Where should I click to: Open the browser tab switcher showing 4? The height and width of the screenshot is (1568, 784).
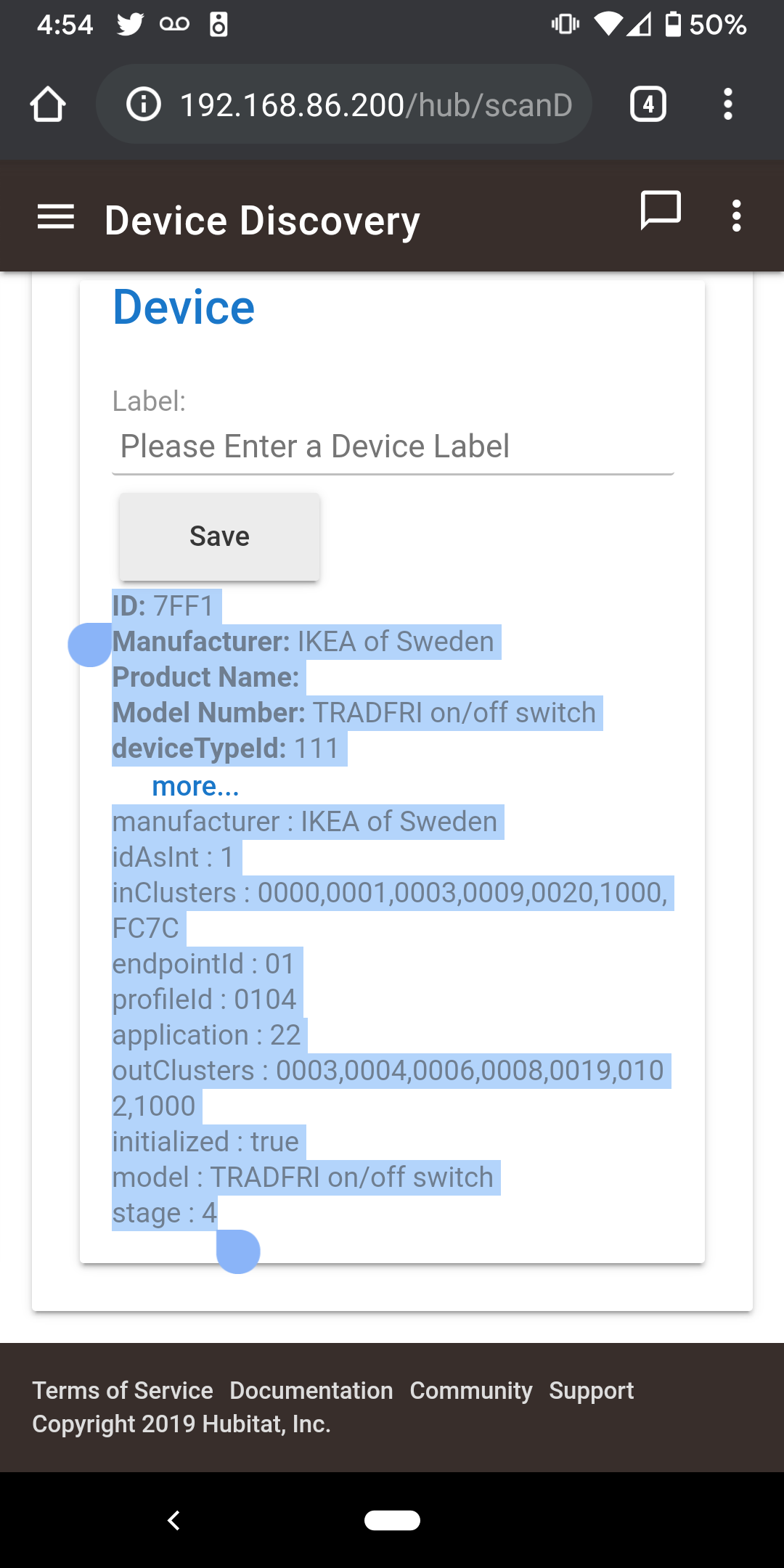648,105
